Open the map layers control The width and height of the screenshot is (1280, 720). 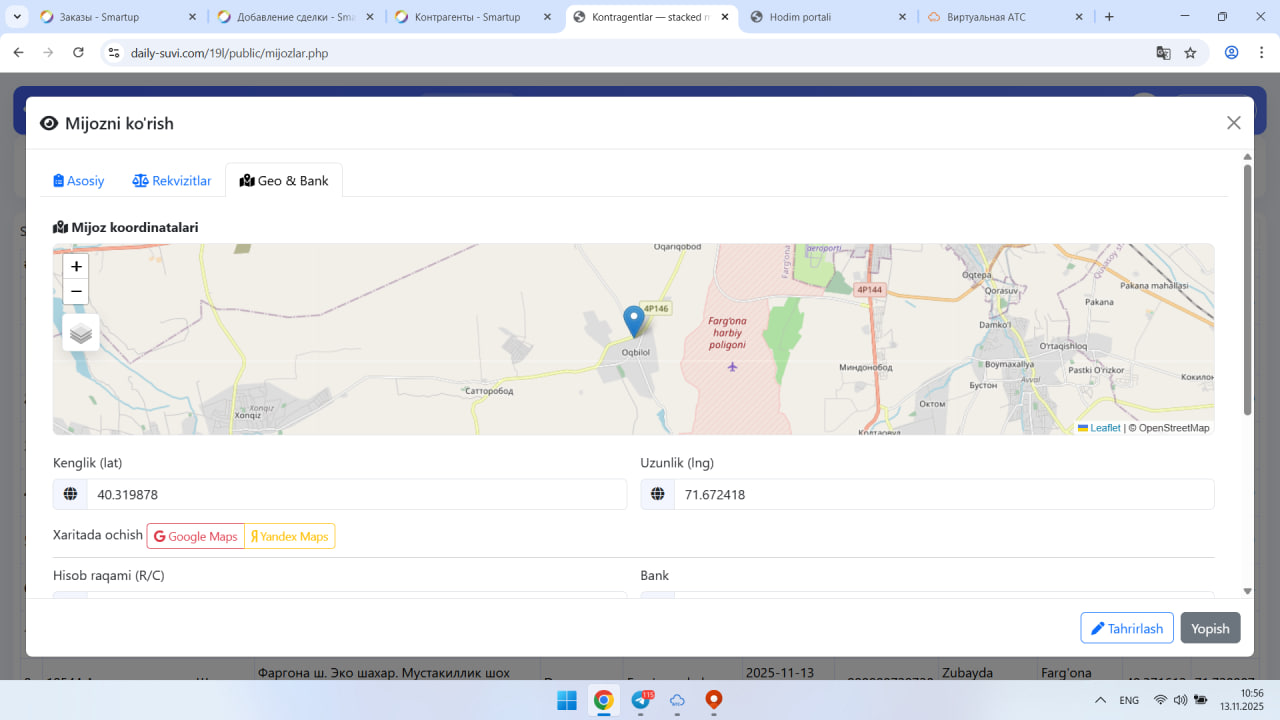click(81, 333)
